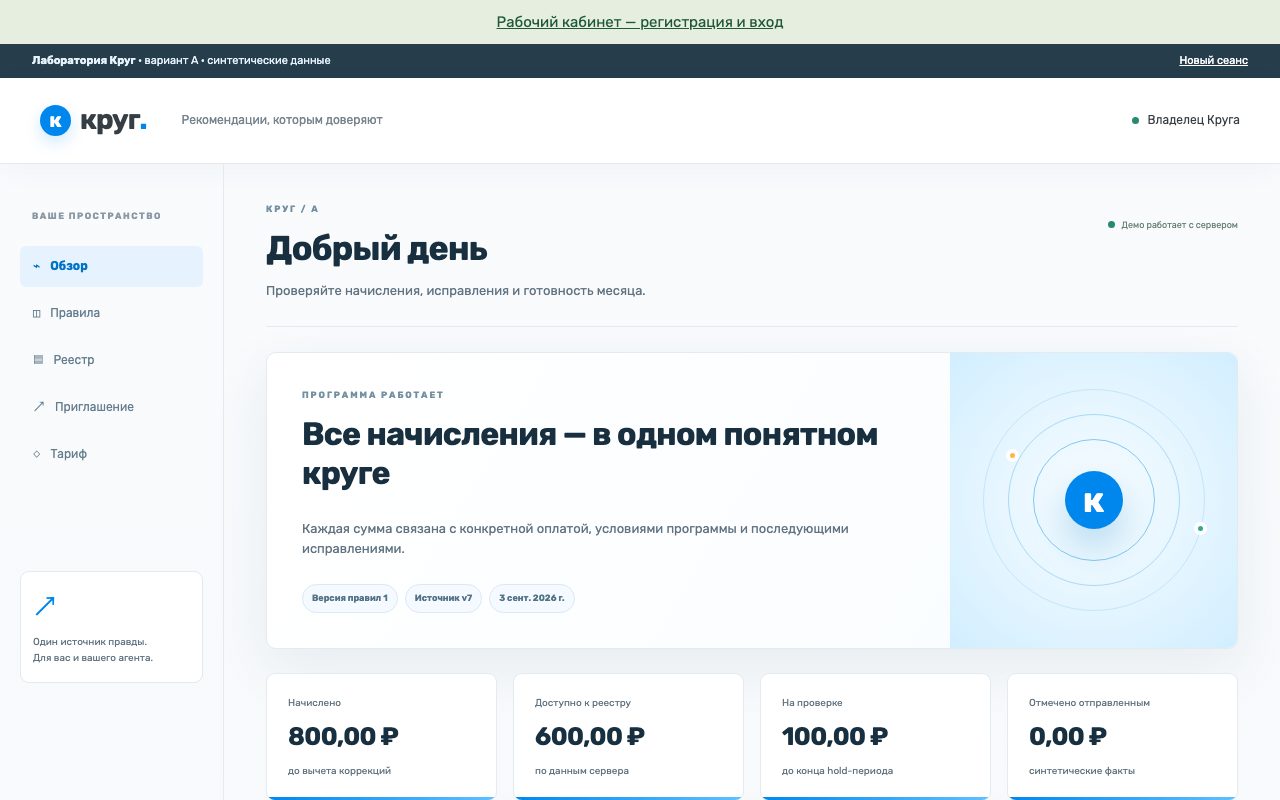This screenshot has height=800, width=1280.
Task: Click the Владелец Круга account label
Action: (1193, 120)
